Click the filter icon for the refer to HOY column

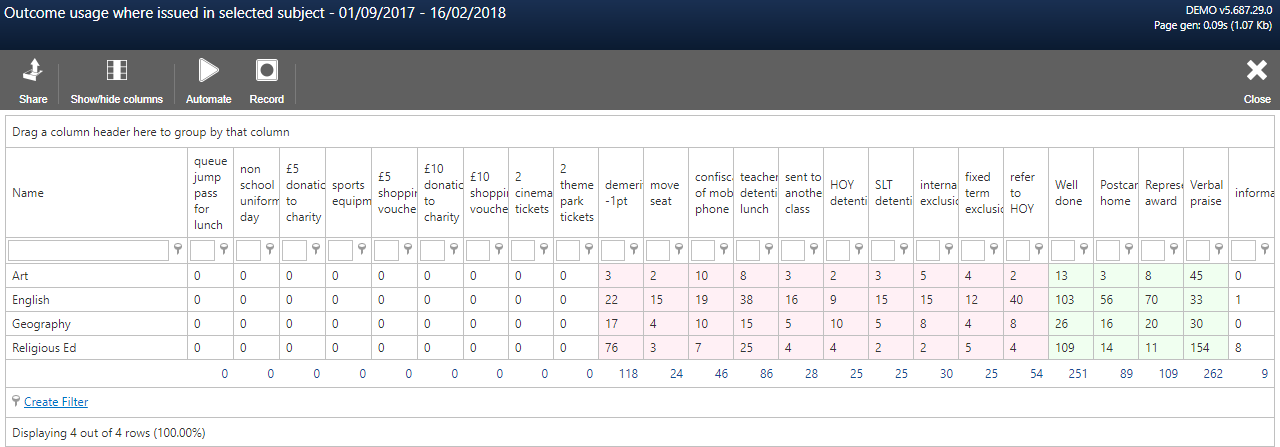click(1039, 250)
